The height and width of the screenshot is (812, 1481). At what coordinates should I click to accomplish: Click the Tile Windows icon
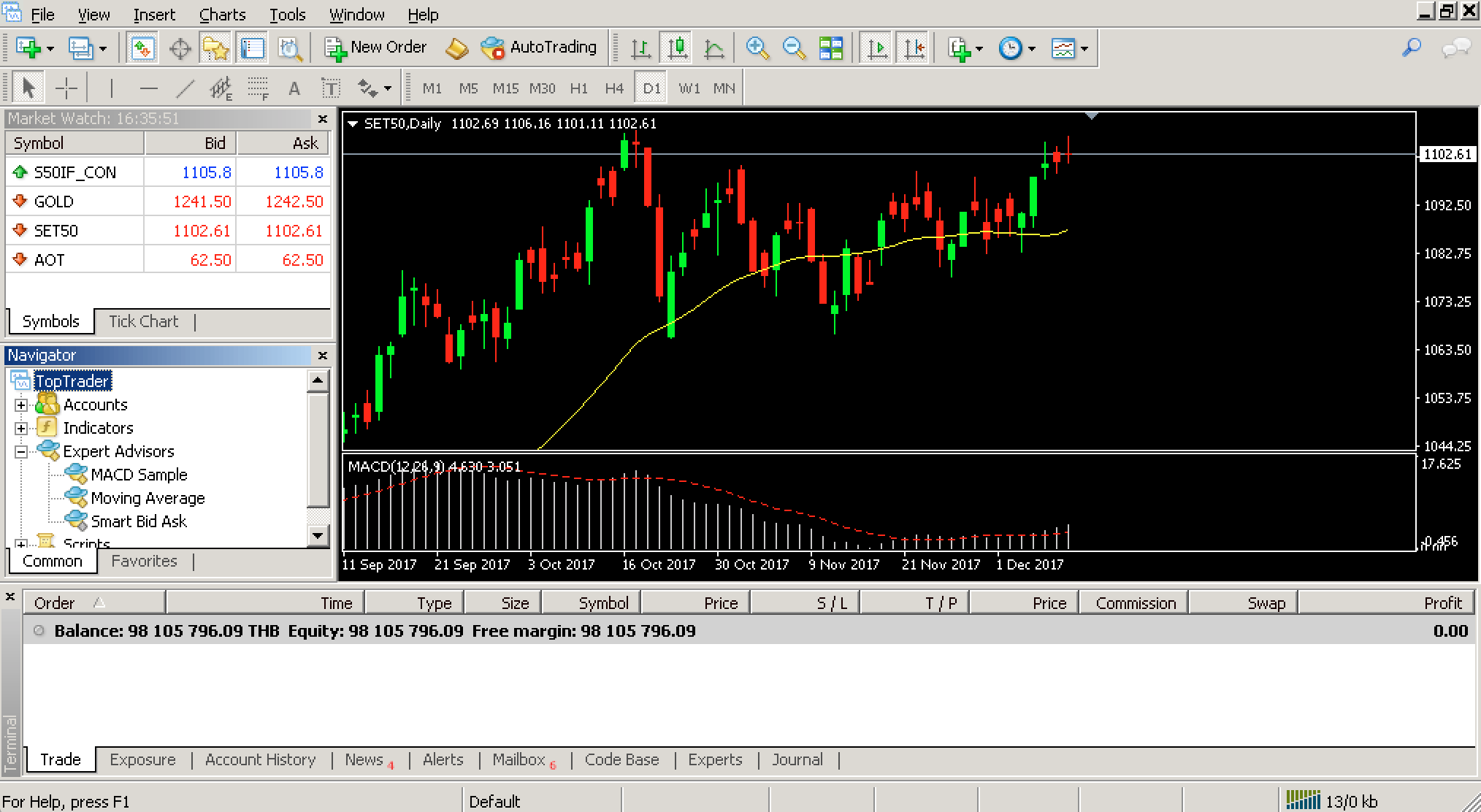coord(830,48)
